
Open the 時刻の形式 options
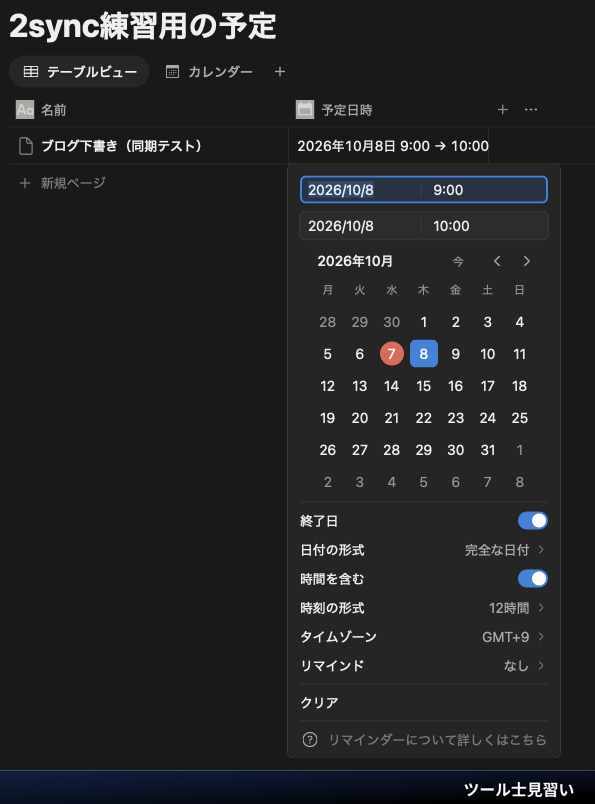[x=424, y=608]
